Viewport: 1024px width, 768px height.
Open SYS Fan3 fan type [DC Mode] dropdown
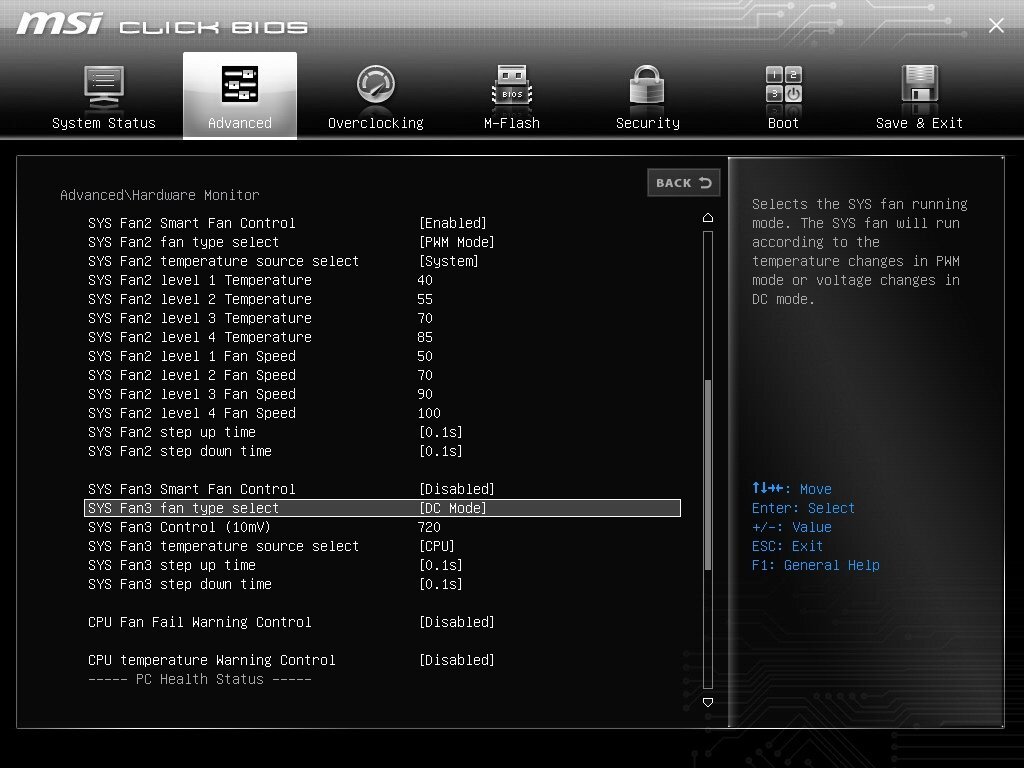pos(453,508)
